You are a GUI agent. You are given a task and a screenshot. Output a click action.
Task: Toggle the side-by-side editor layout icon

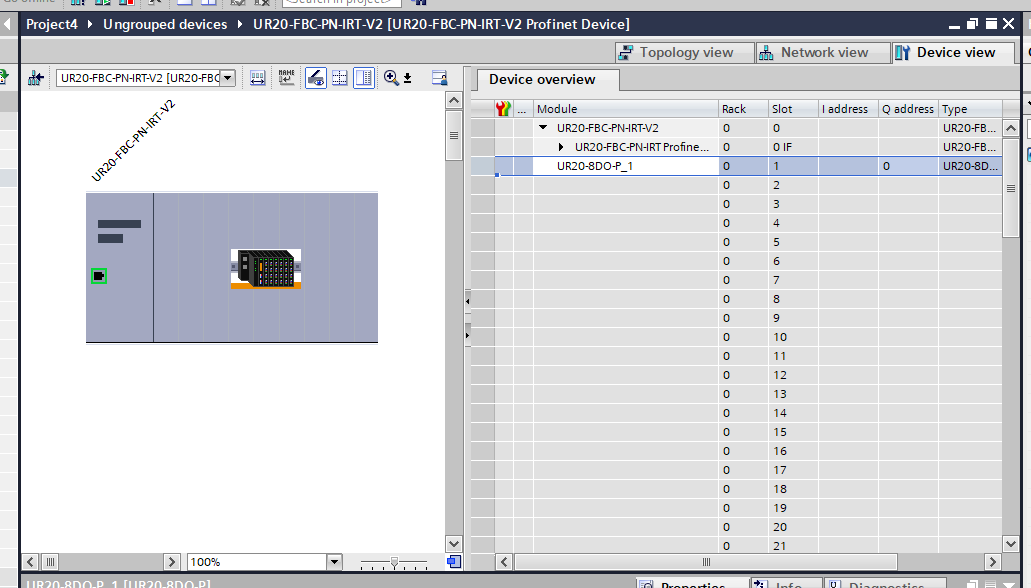point(364,78)
